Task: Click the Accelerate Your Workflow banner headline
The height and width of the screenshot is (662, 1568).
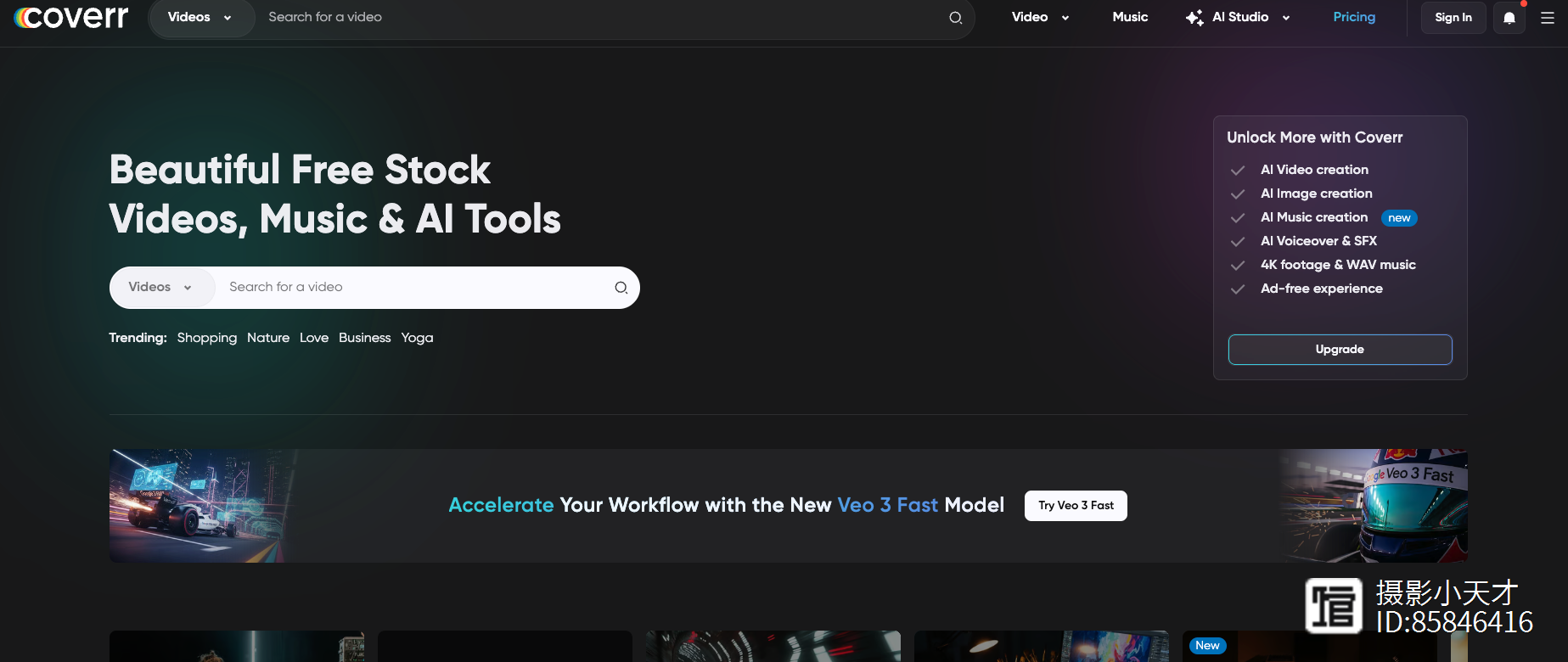Action: point(726,505)
